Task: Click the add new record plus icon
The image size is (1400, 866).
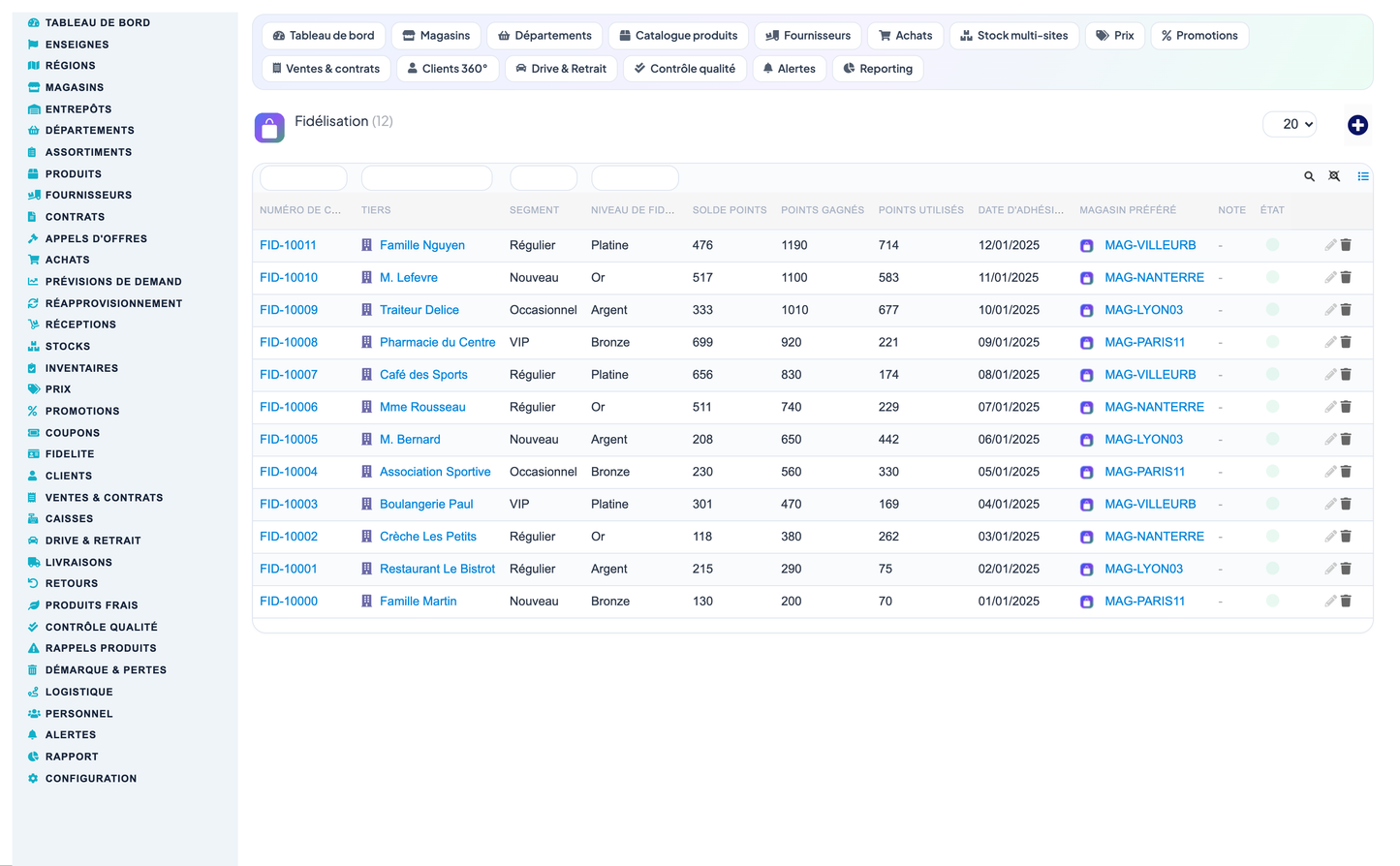Action: [x=1357, y=125]
